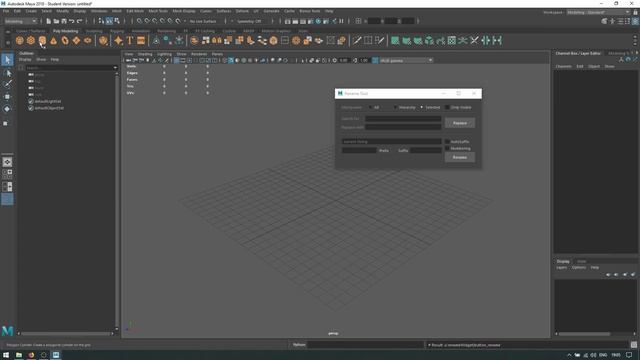The height and width of the screenshot is (360, 640).
Task: Click the Rename button in Rename Tool
Action: point(460,157)
